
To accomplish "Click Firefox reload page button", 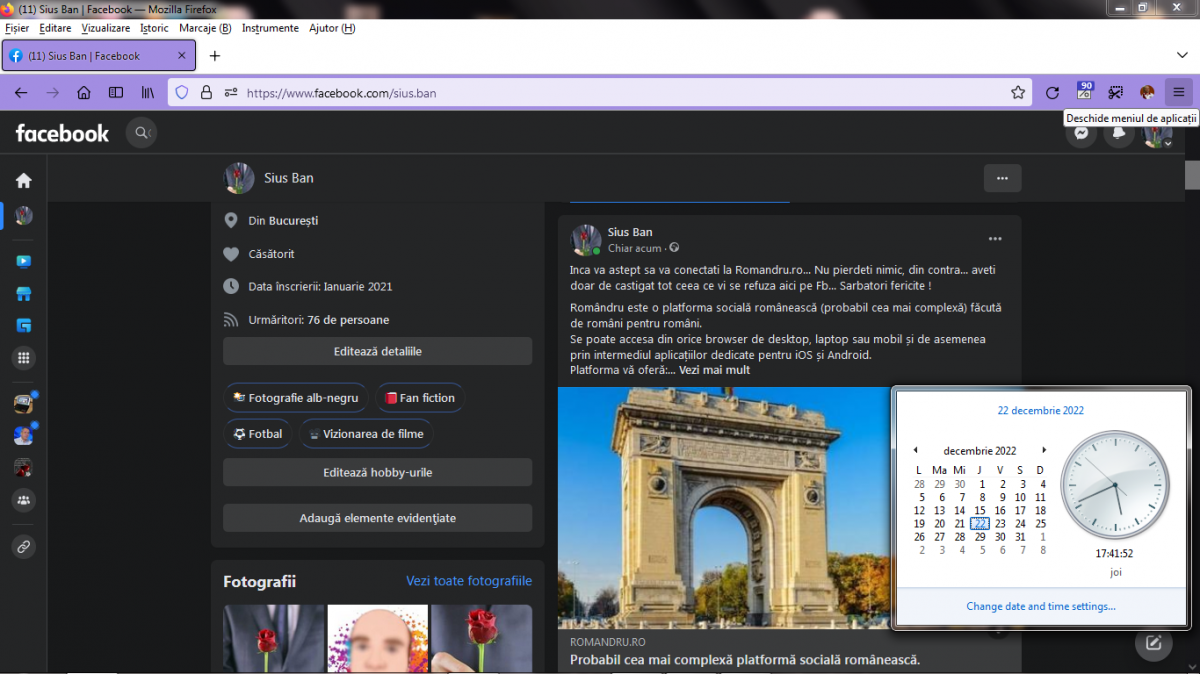I will [1052, 93].
